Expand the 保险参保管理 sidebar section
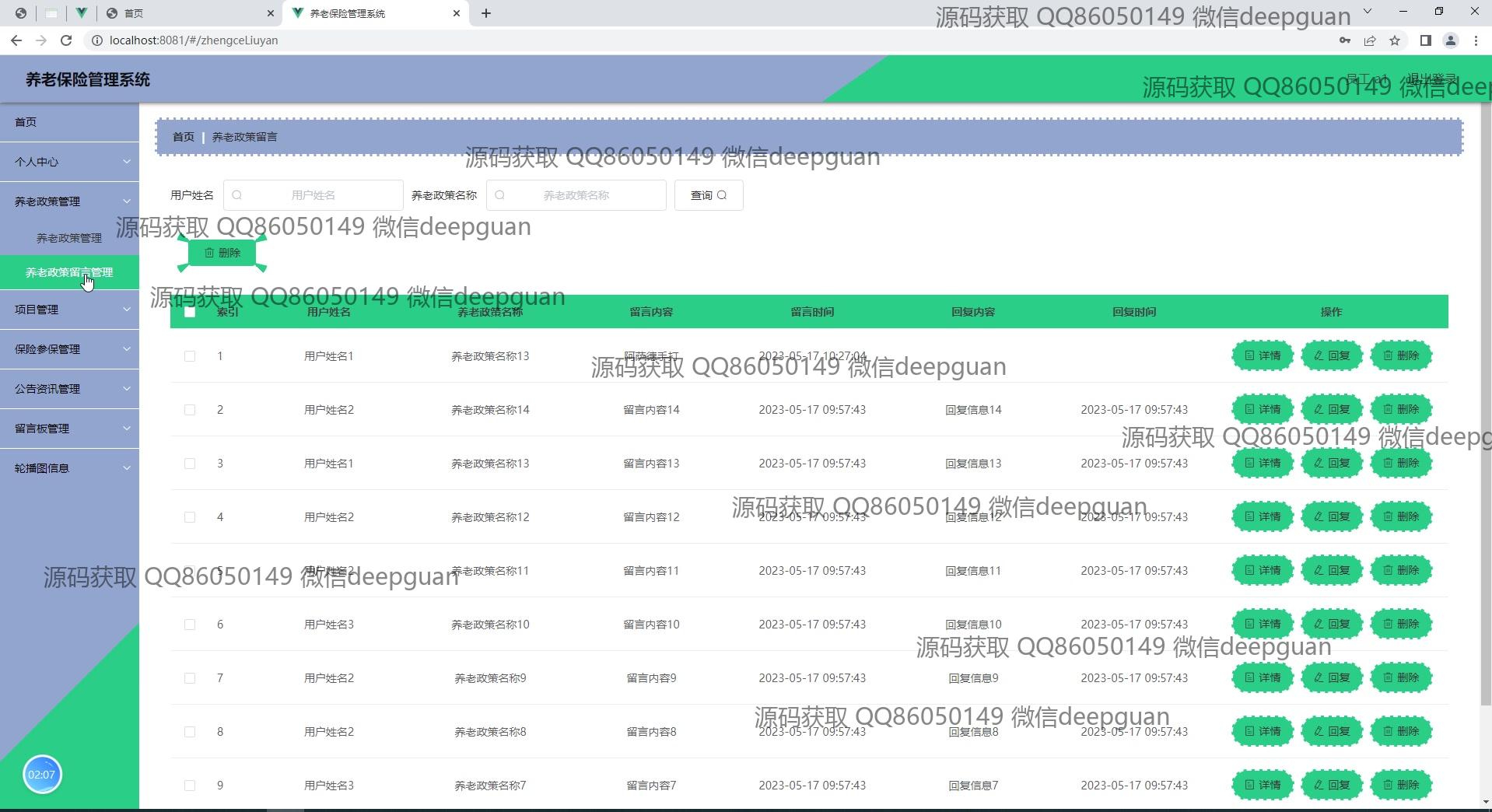Viewport: 1492px width, 812px height. (x=69, y=349)
